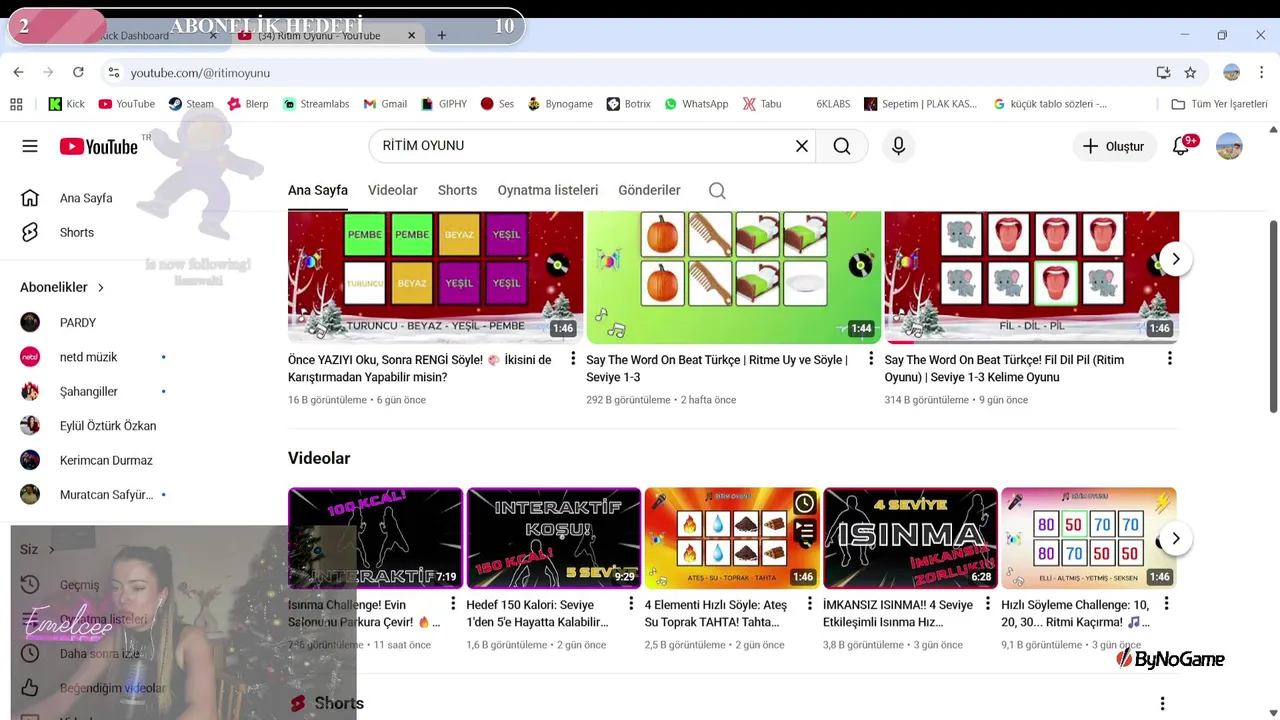Switch to the Gönderiler tab

[x=649, y=190]
